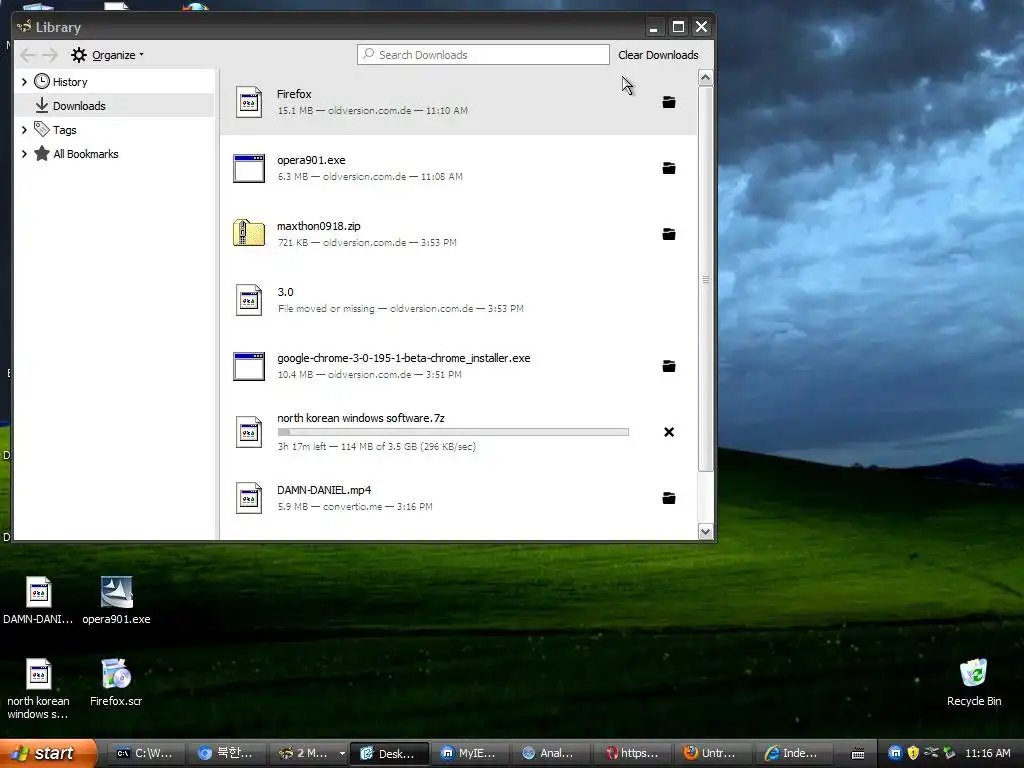
Task: Select DAMN-DANIEL.mp4 download entry
Action: coord(458,498)
